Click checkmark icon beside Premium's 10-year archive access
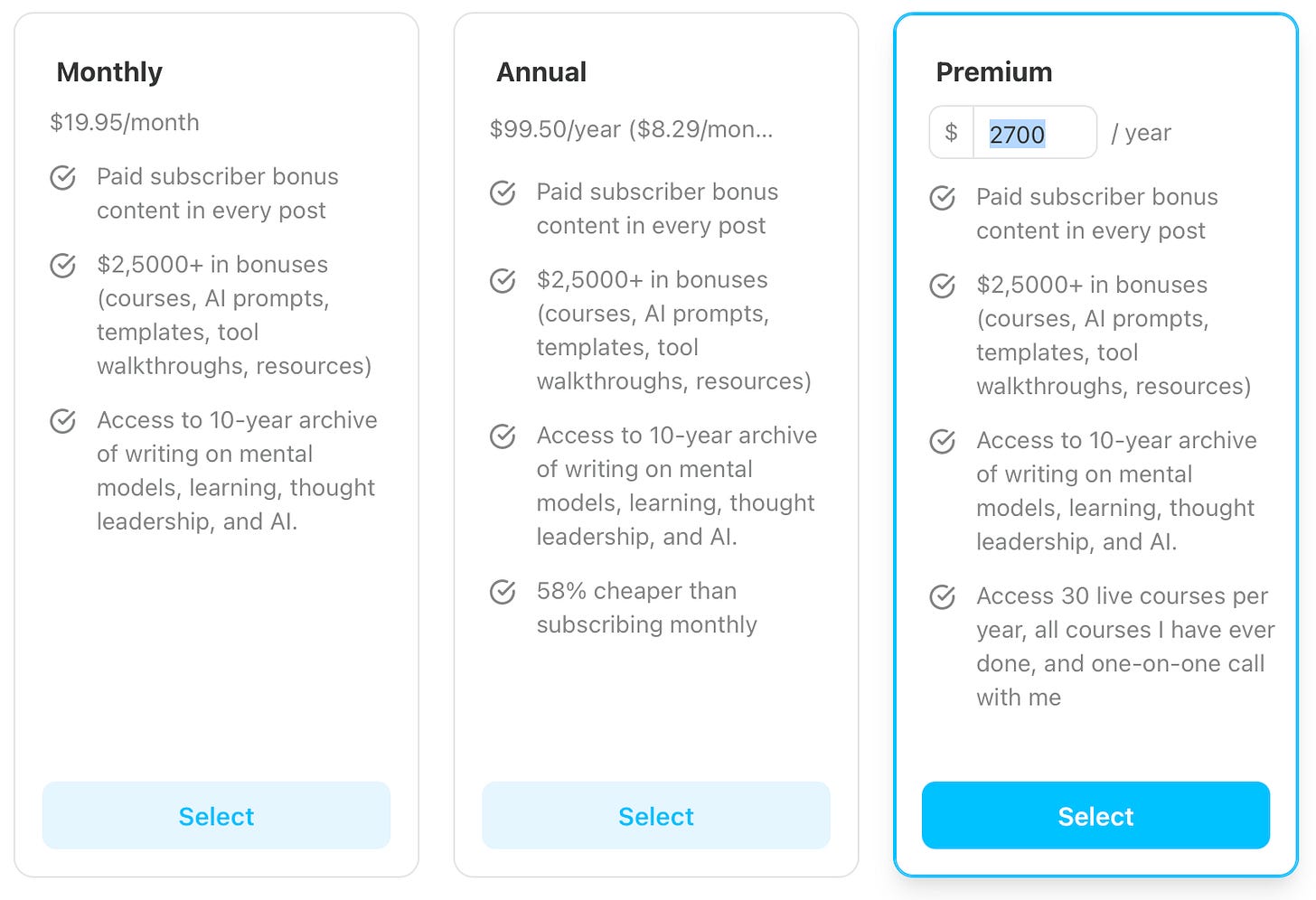The width and height of the screenshot is (1316, 900). [x=943, y=441]
